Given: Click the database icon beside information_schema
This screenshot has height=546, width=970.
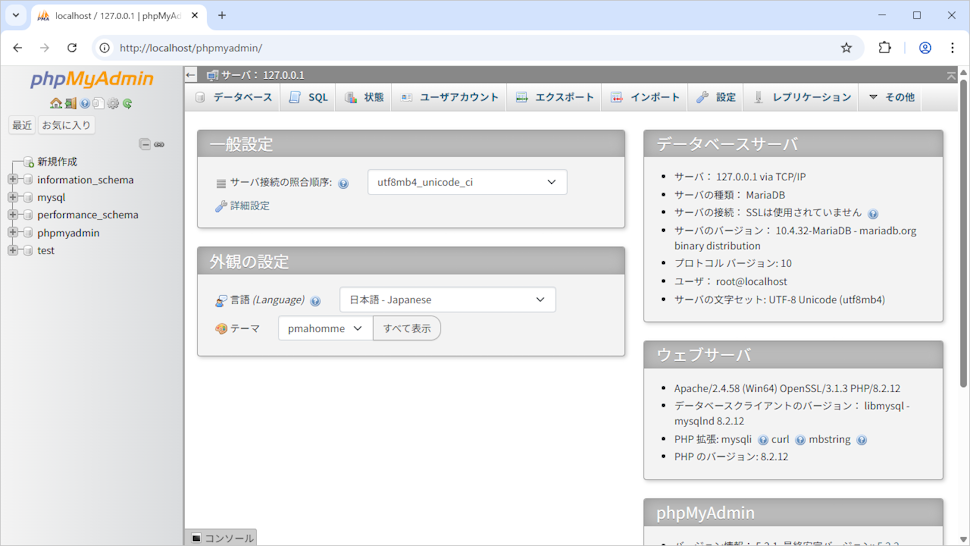Looking at the screenshot, I should [x=28, y=179].
